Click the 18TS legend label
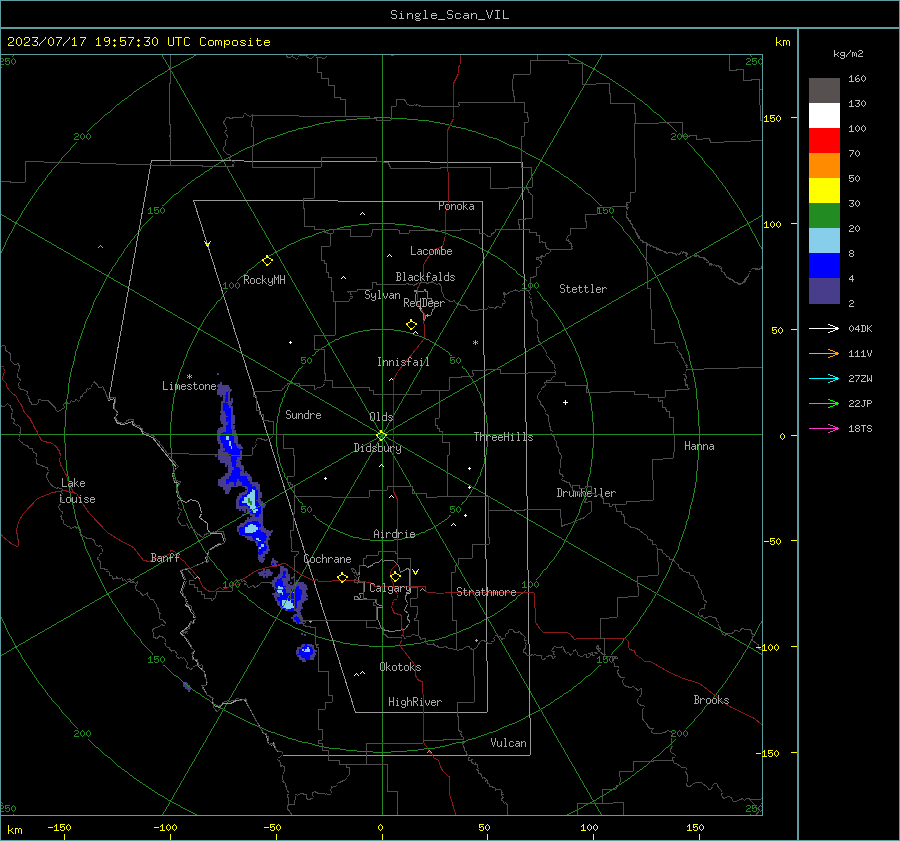900x841 pixels. 860,429
